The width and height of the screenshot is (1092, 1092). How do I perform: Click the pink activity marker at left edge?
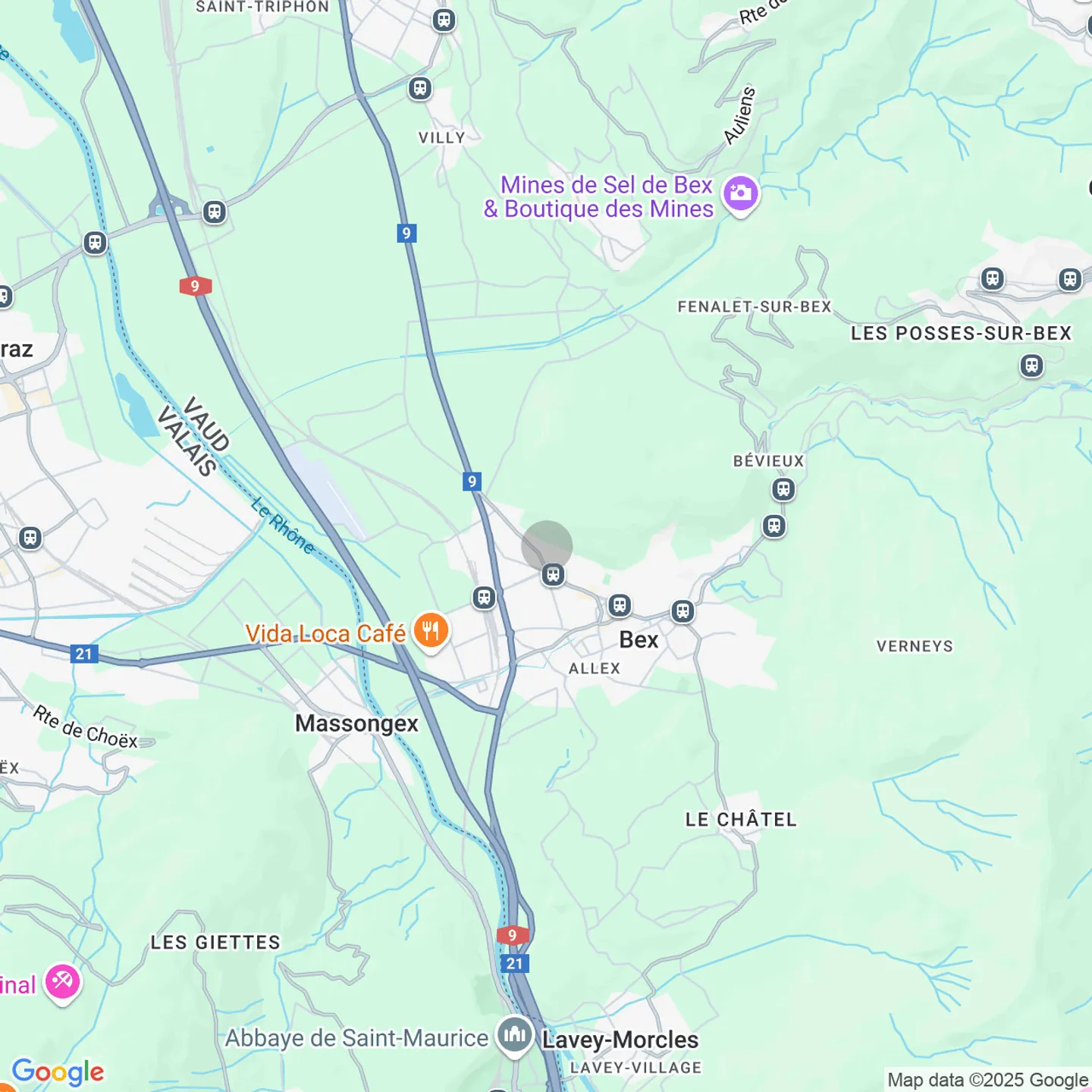tap(63, 984)
